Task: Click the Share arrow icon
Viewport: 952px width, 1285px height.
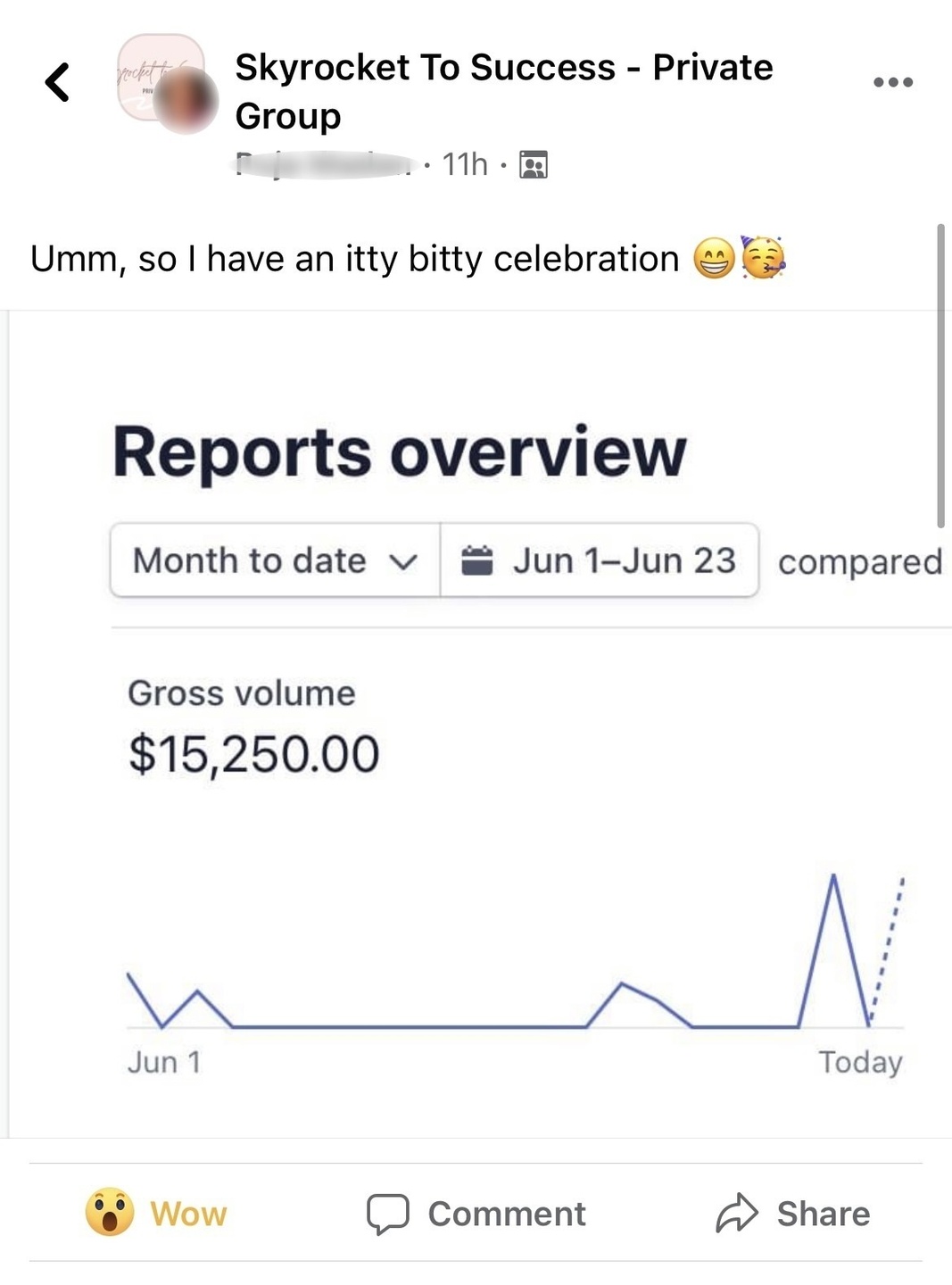Action: (737, 1213)
